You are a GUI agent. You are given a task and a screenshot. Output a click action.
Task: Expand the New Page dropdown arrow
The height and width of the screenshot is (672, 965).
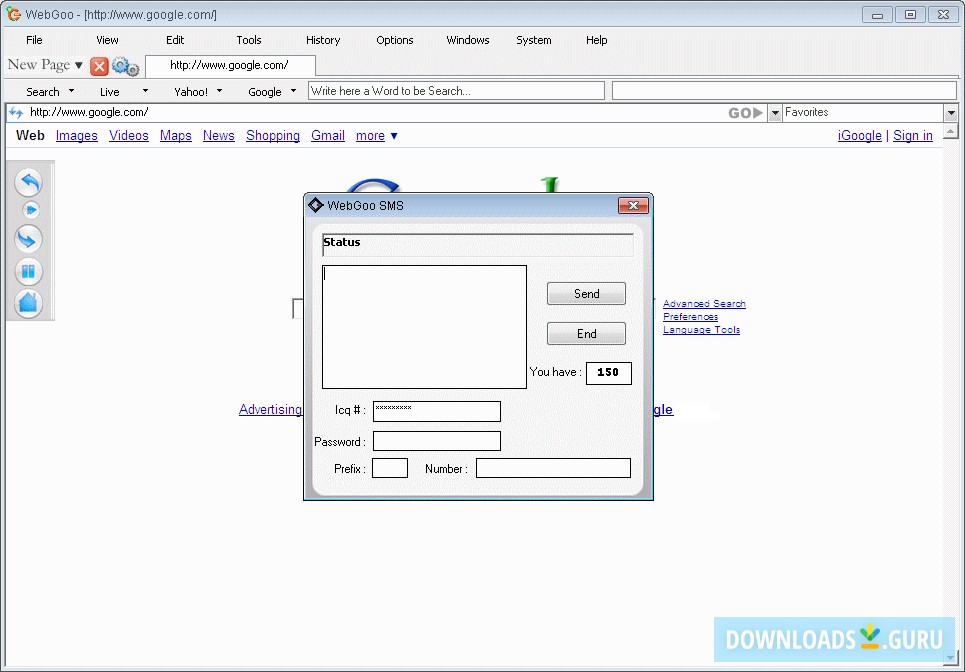(x=78, y=65)
